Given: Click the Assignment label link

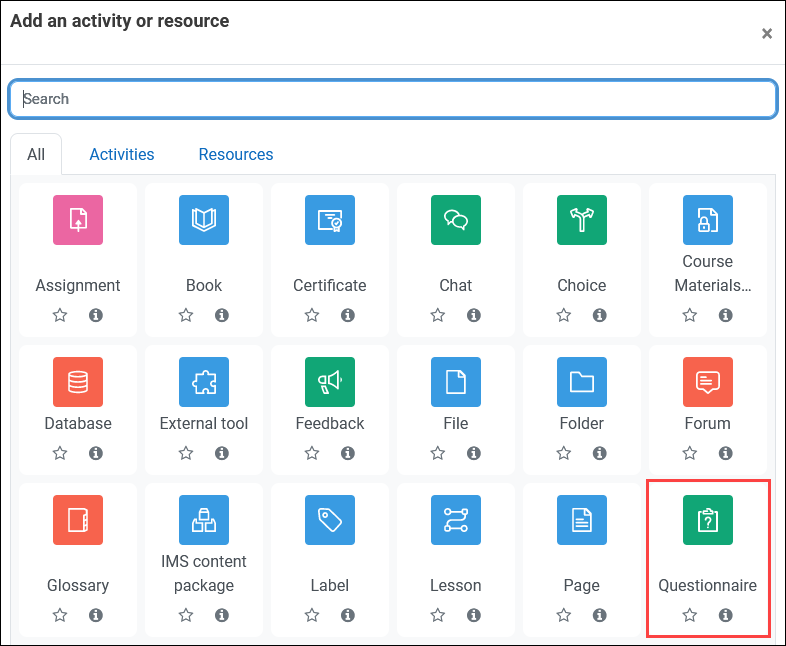Looking at the screenshot, I should (x=78, y=285).
